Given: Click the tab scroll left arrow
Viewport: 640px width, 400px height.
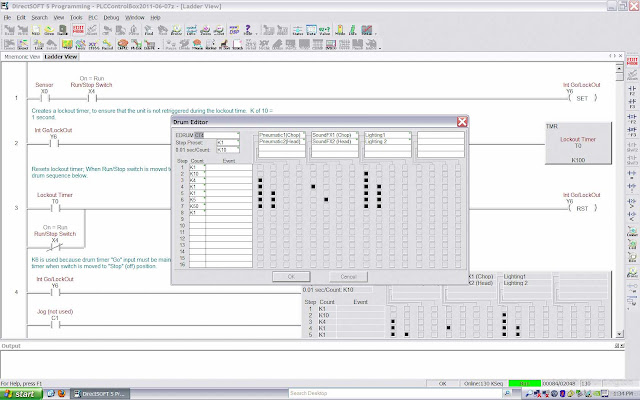Looking at the screenshot, I should pyautogui.click(x=611, y=56).
